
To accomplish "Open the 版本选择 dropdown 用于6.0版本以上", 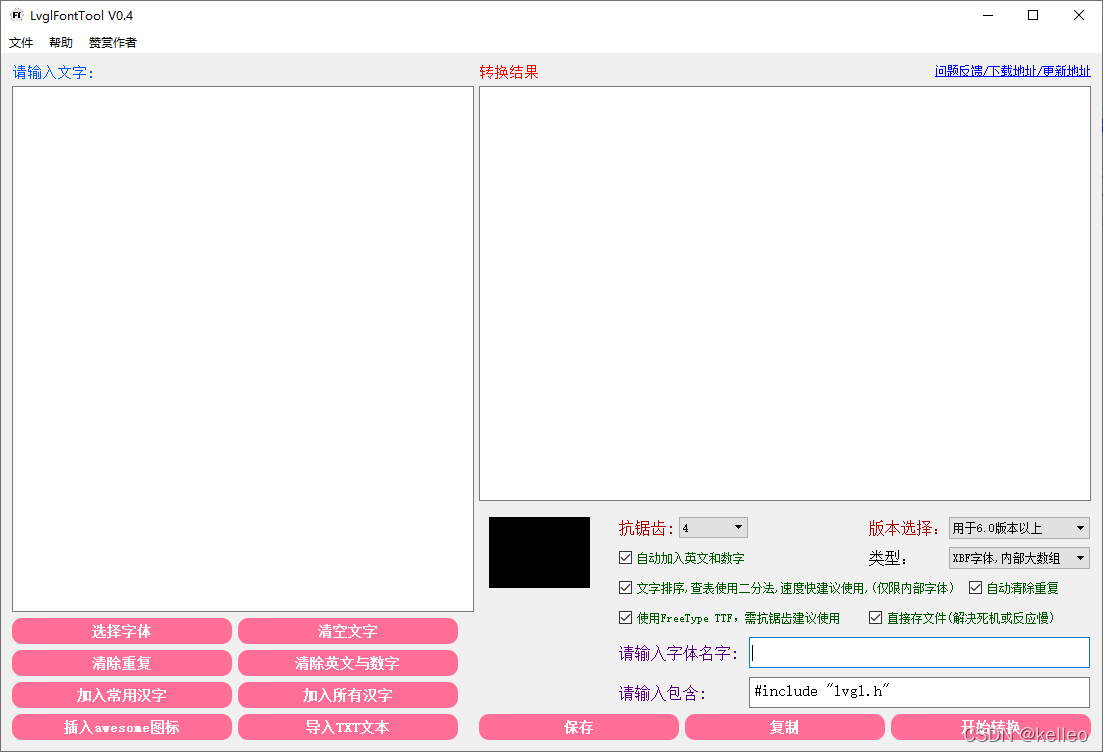I will pos(1019,528).
